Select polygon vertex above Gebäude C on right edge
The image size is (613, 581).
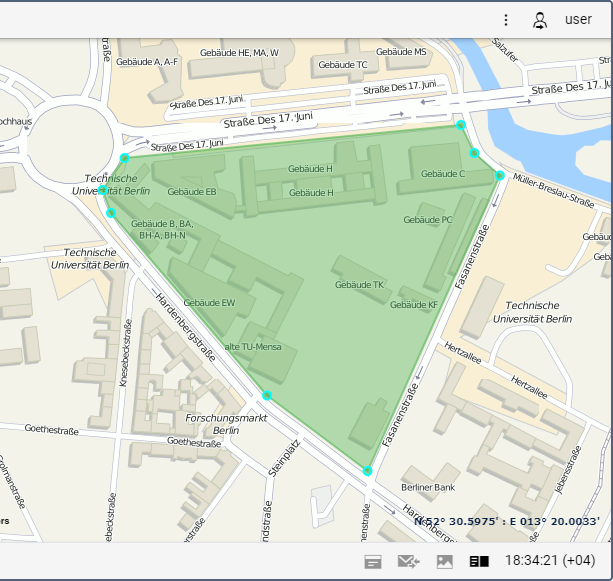(x=474, y=153)
